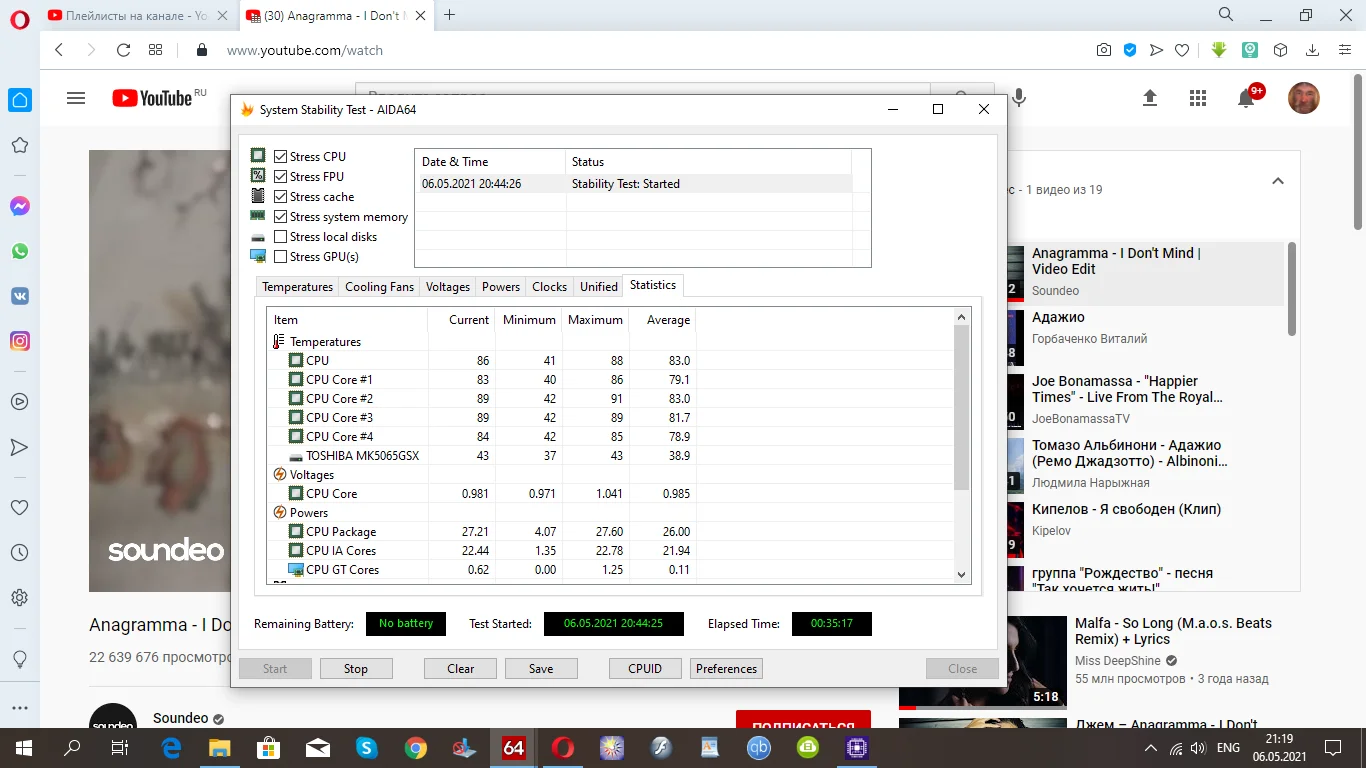Screen dimensions: 1366x768
Task: Open Chrome from the taskbar
Action: click(x=416, y=748)
